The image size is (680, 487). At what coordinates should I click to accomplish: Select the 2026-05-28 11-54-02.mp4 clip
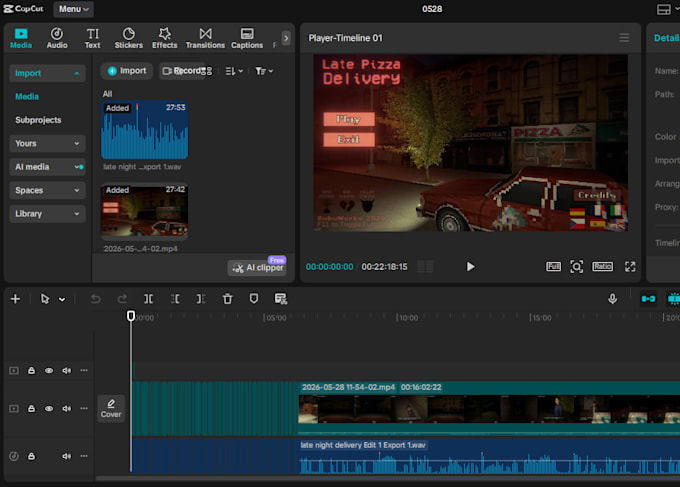pyautogui.click(x=489, y=409)
